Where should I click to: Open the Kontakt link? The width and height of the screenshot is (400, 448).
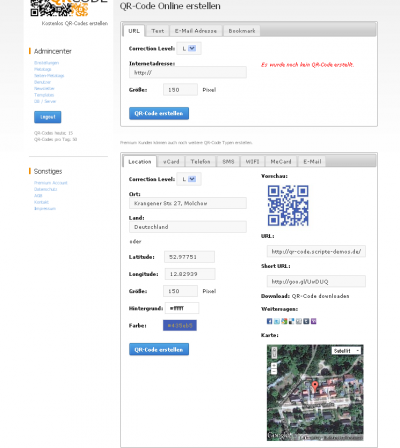41,202
